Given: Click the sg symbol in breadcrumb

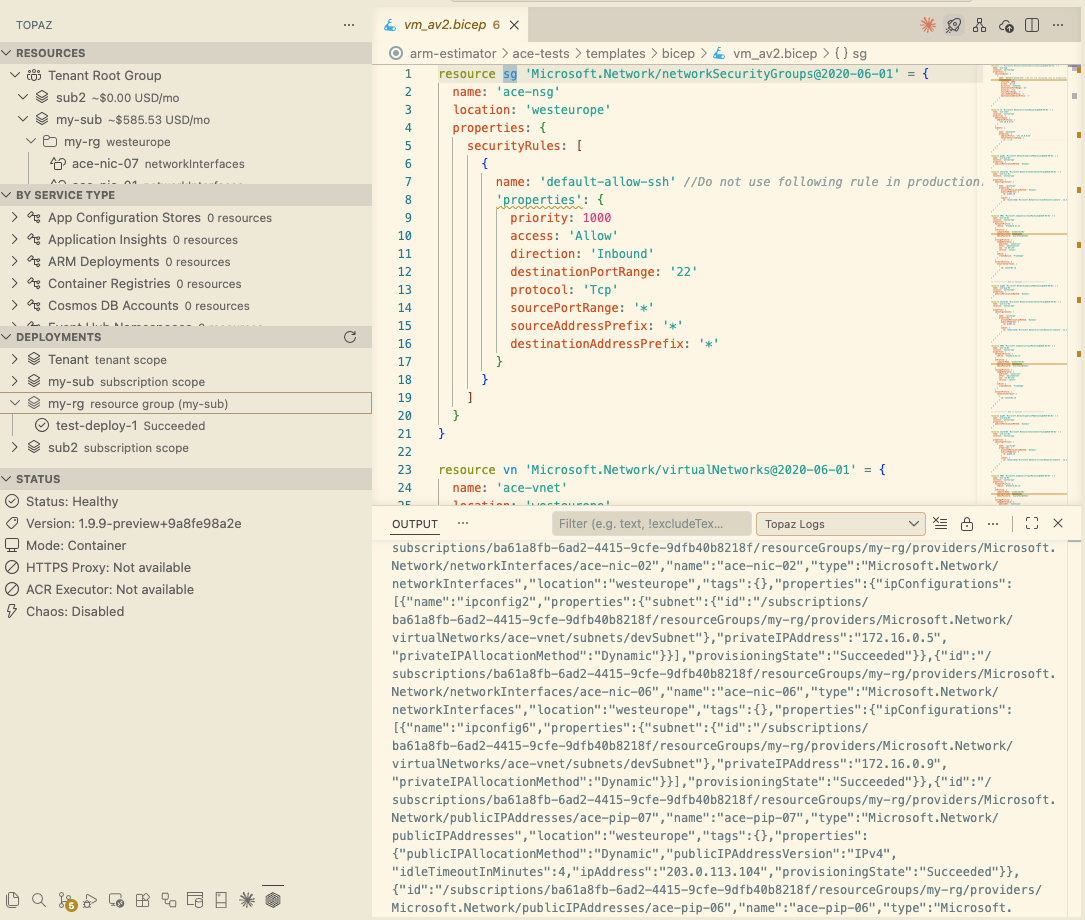Looking at the screenshot, I should point(850,53).
